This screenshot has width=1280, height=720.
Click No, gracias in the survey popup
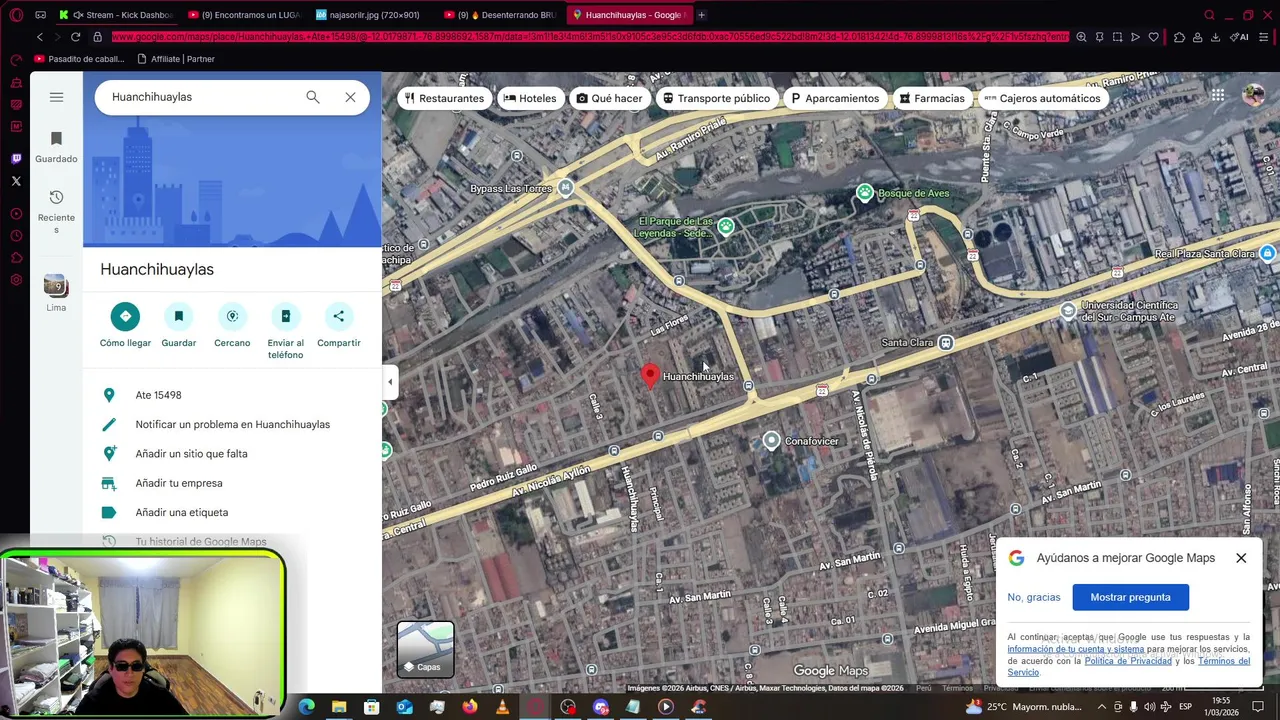tap(1034, 597)
